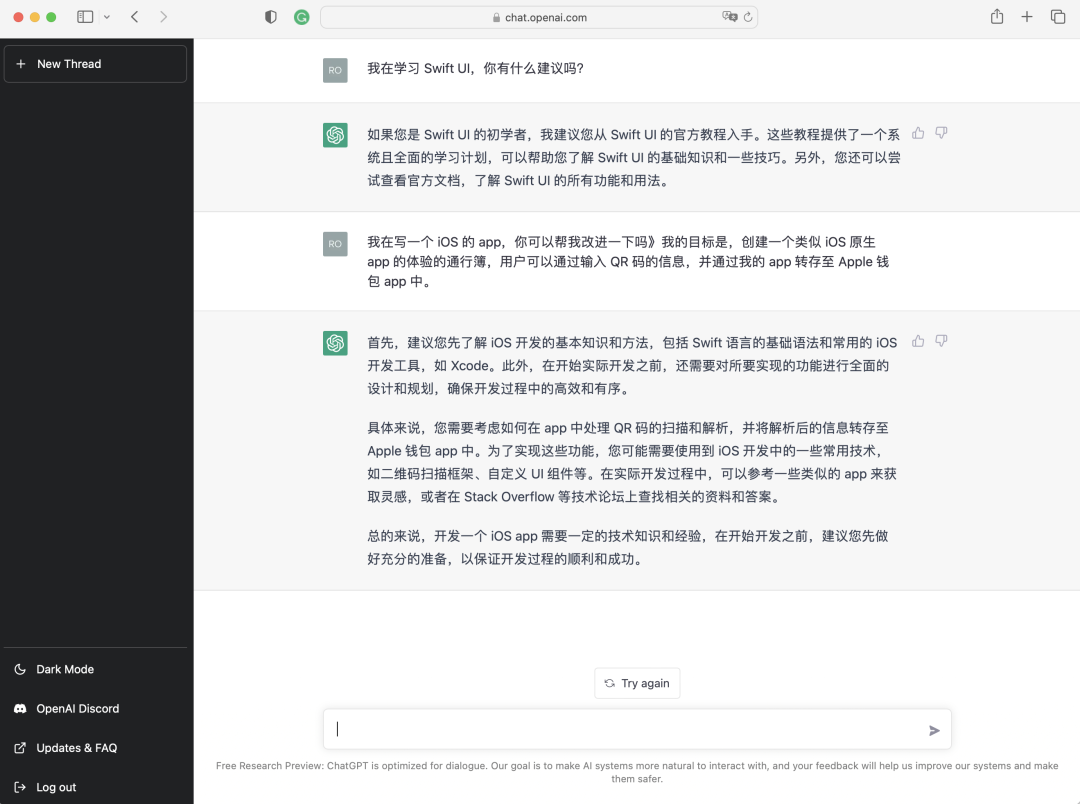Thumbs up the second ChatGPT response
The width and height of the screenshot is (1080, 804).
coord(918,341)
